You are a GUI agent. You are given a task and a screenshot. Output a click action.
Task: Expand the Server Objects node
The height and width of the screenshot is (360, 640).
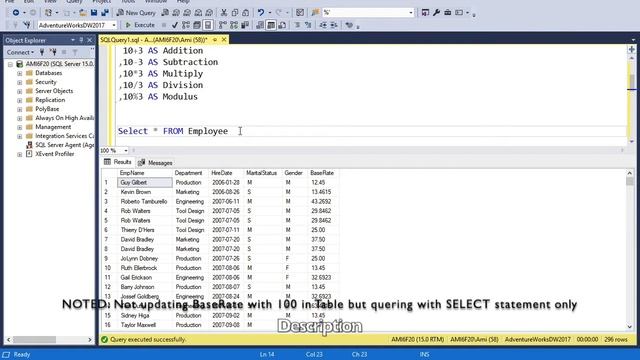coord(20,91)
